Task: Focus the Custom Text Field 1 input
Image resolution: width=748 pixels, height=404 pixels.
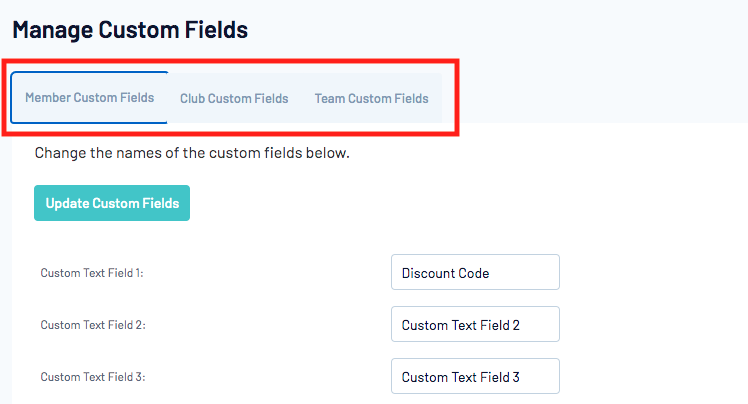Action: tap(475, 272)
